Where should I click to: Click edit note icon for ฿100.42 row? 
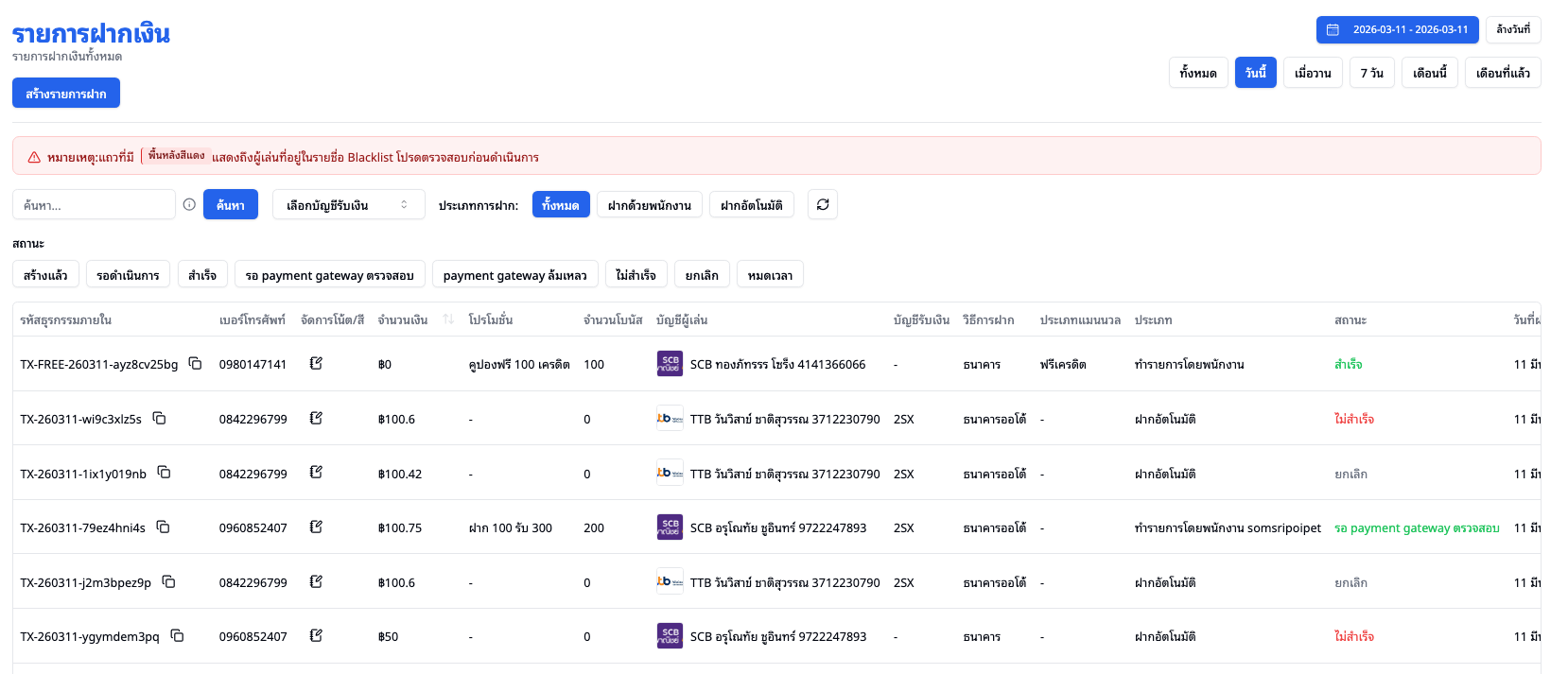click(316, 473)
